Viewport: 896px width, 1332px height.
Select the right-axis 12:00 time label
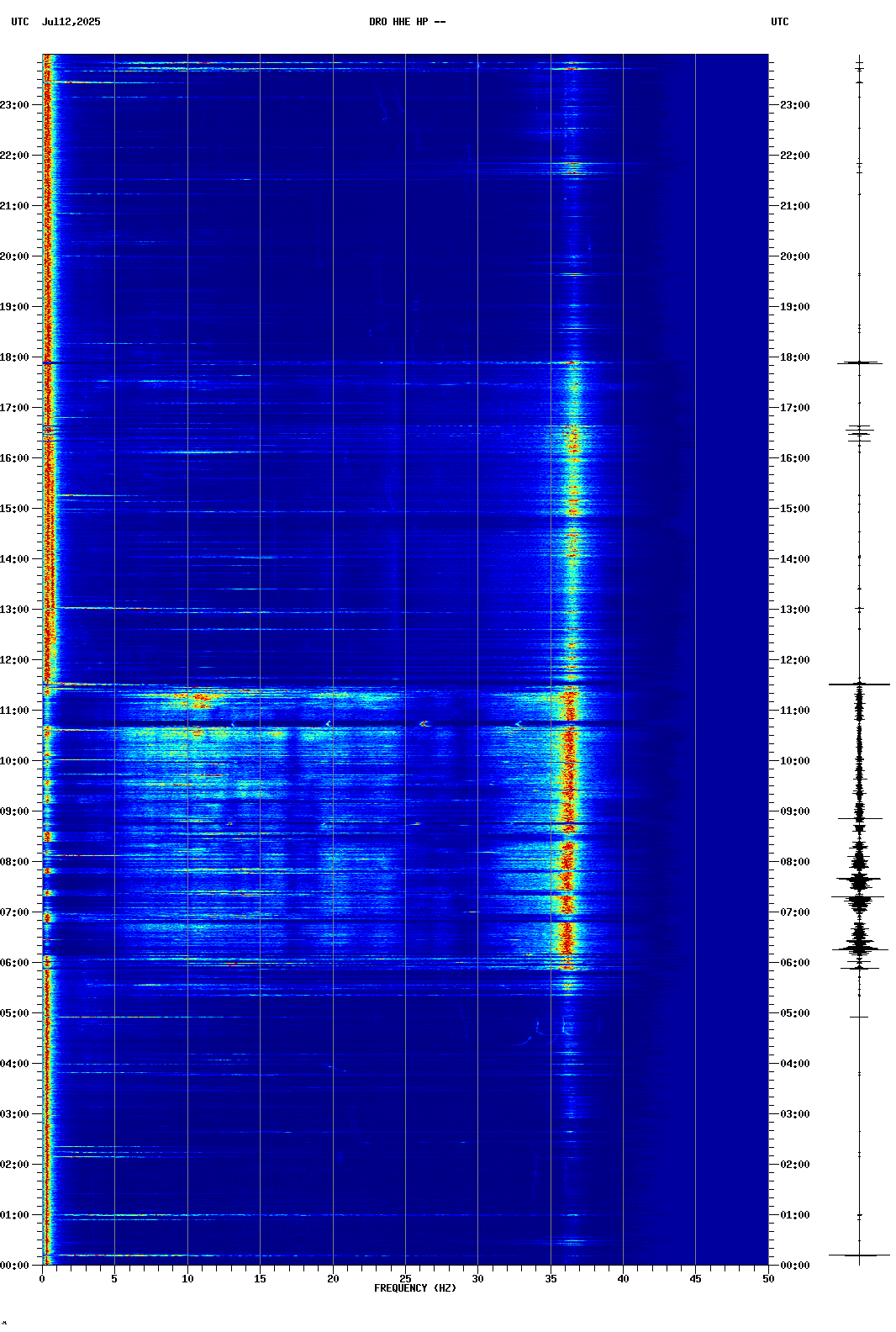[795, 660]
